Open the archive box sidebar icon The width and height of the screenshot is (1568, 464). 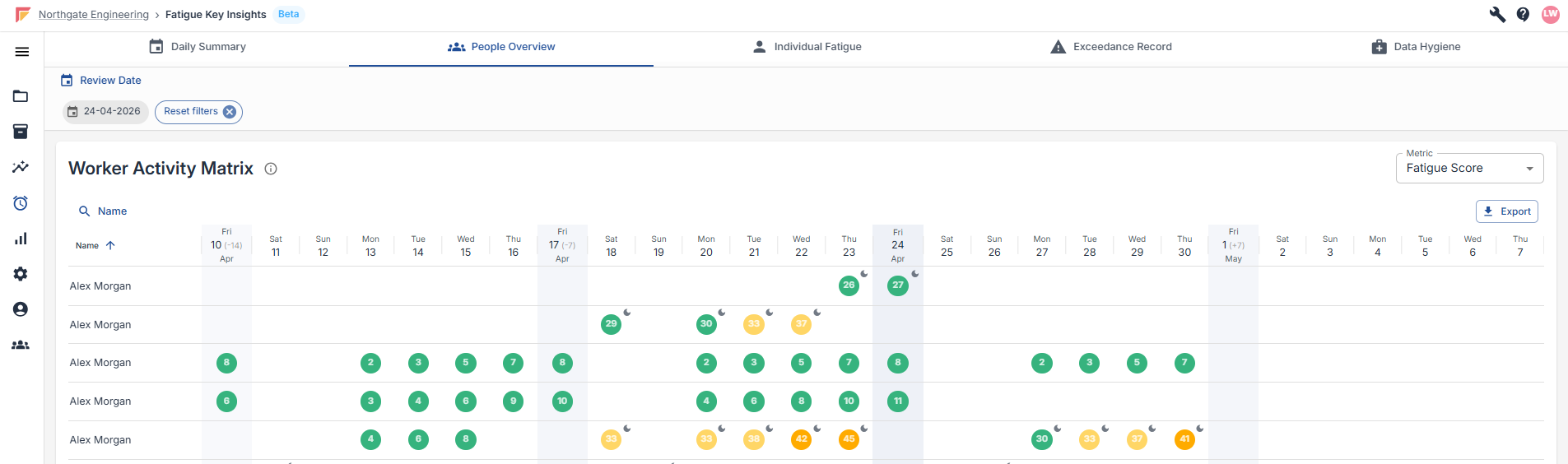[21, 132]
